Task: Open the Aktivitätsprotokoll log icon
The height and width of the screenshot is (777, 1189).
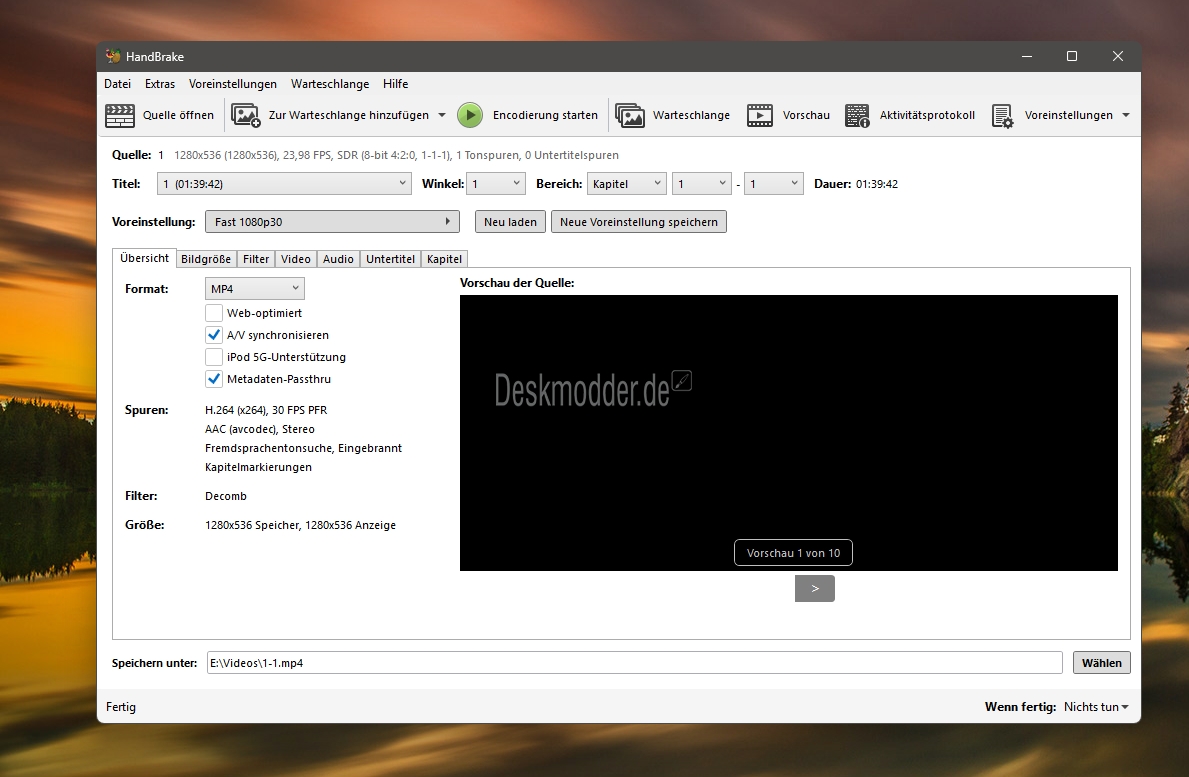Action: pyautogui.click(x=857, y=115)
